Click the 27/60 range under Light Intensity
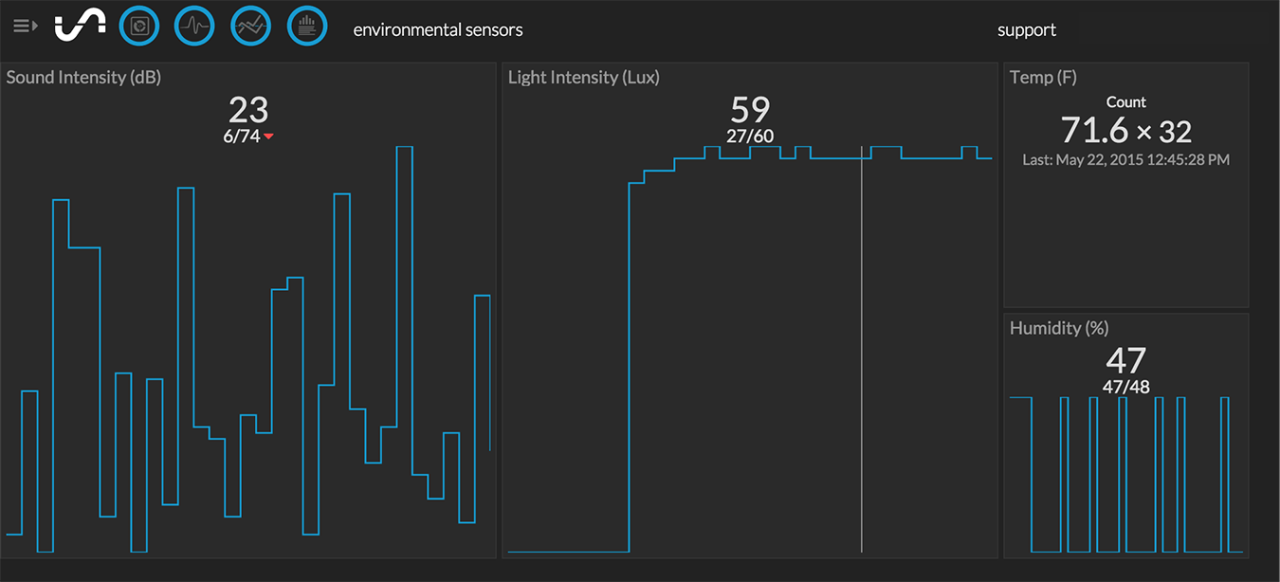The width and height of the screenshot is (1280, 582). tap(750, 137)
